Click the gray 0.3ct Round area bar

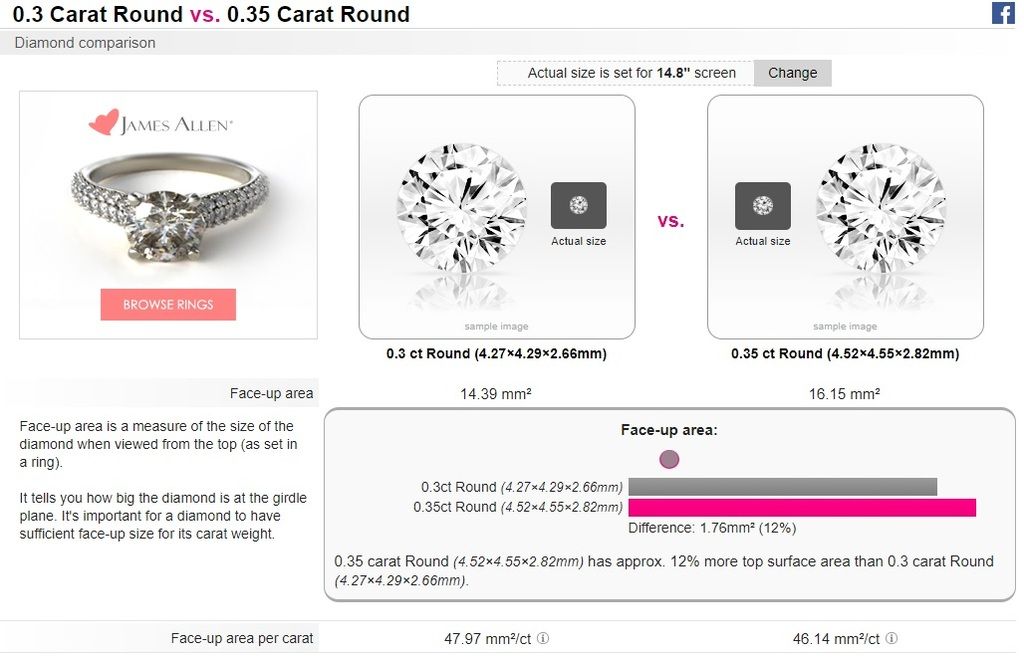pyautogui.click(x=782, y=487)
